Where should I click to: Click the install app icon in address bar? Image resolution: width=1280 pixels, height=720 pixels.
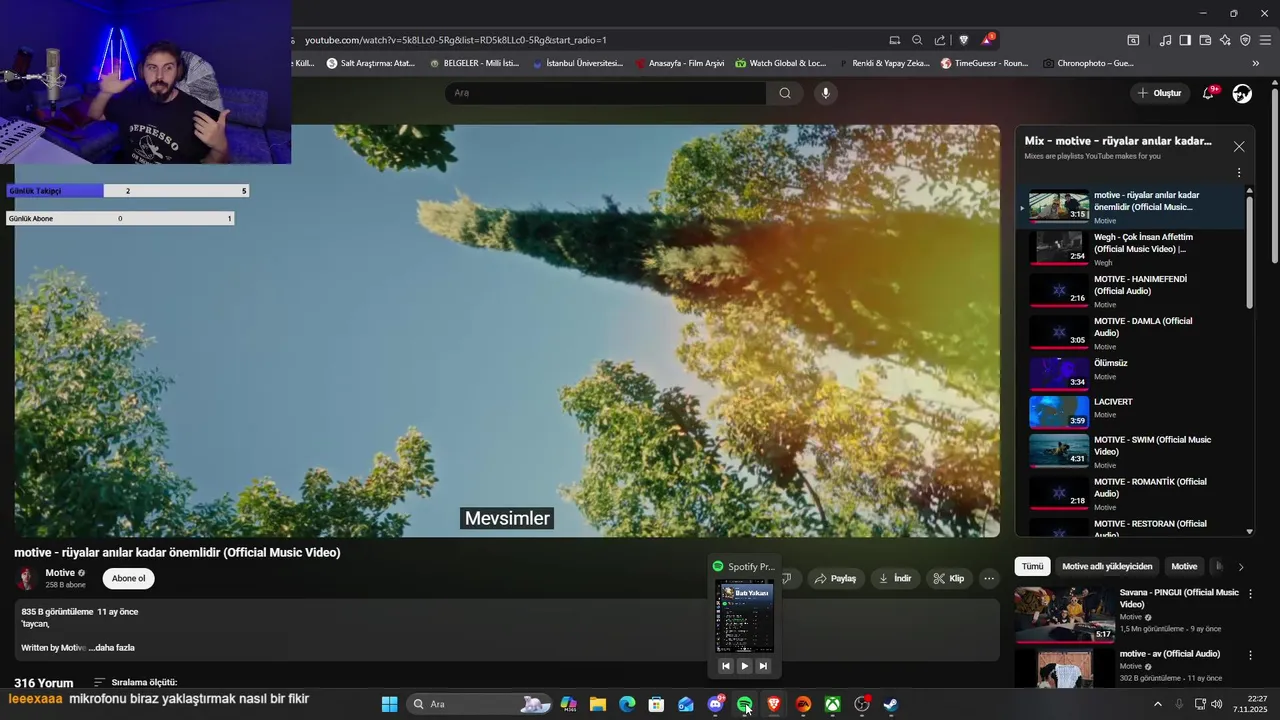(x=894, y=40)
